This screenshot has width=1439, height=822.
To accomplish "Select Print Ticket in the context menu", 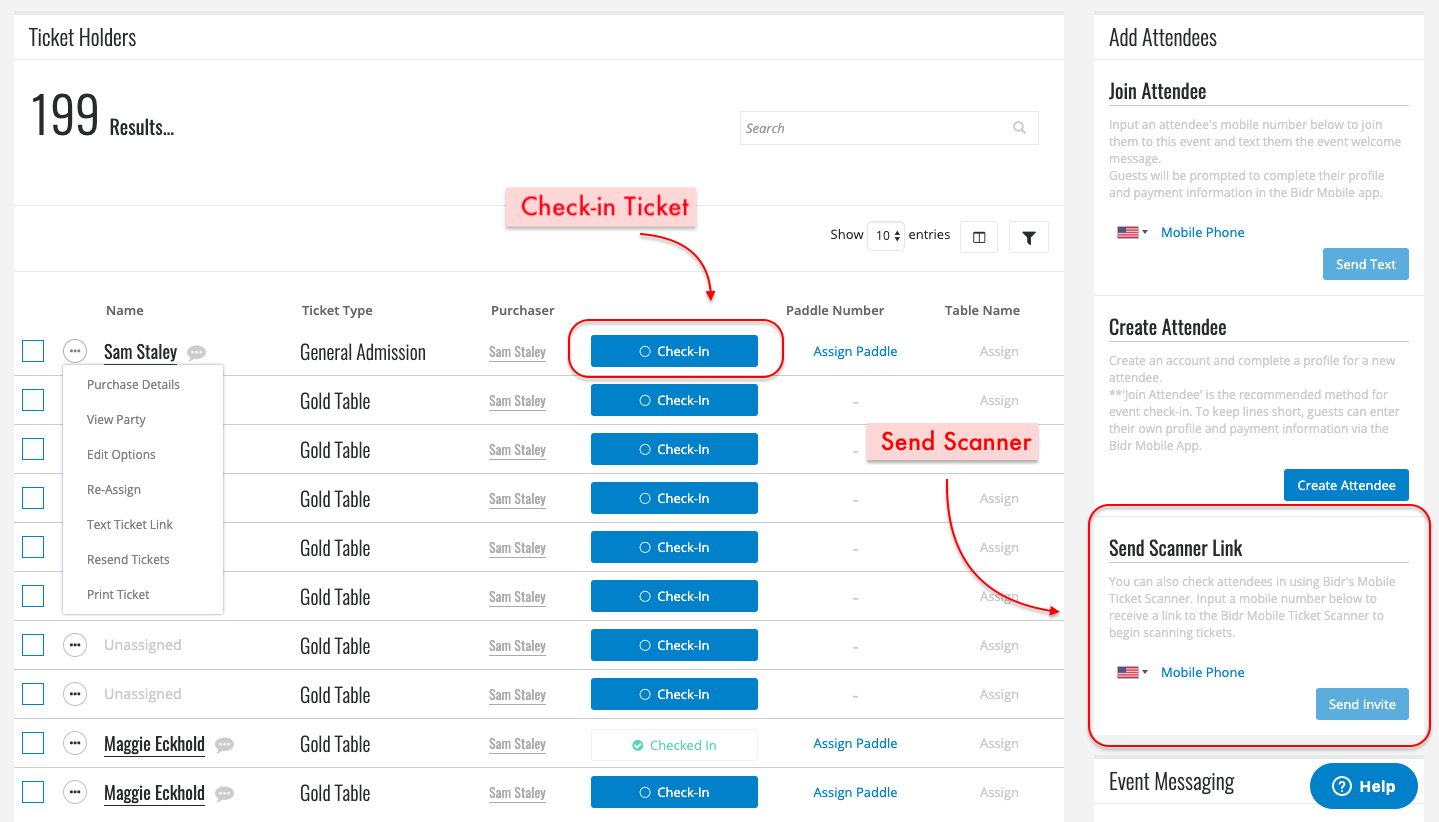I will (118, 595).
